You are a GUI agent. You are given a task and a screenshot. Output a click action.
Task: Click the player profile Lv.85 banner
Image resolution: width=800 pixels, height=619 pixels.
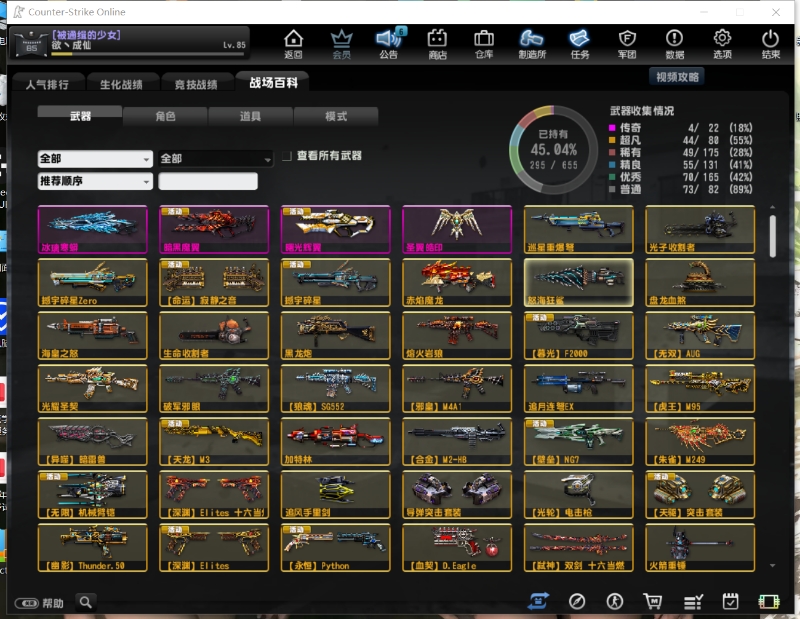130,42
